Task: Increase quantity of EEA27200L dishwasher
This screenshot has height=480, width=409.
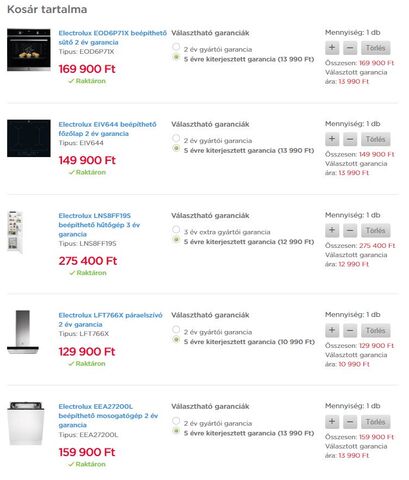Action: coord(332,422)
